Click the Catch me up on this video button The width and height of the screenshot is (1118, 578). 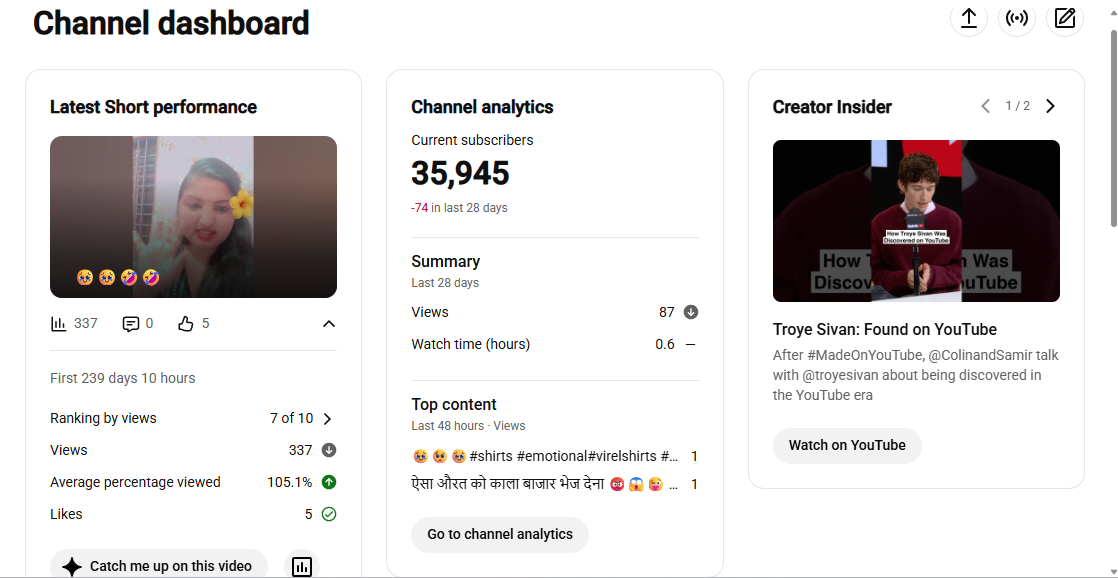(x=158, y=566)
